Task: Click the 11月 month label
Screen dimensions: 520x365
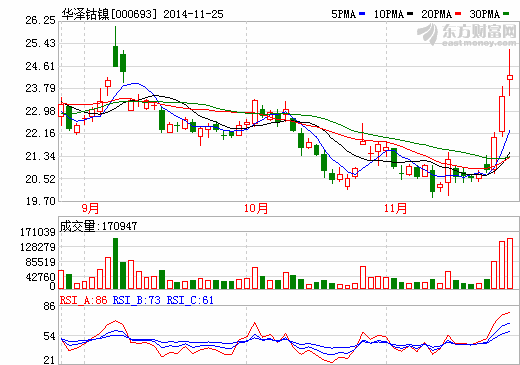Action: click(x=395, y=208)
